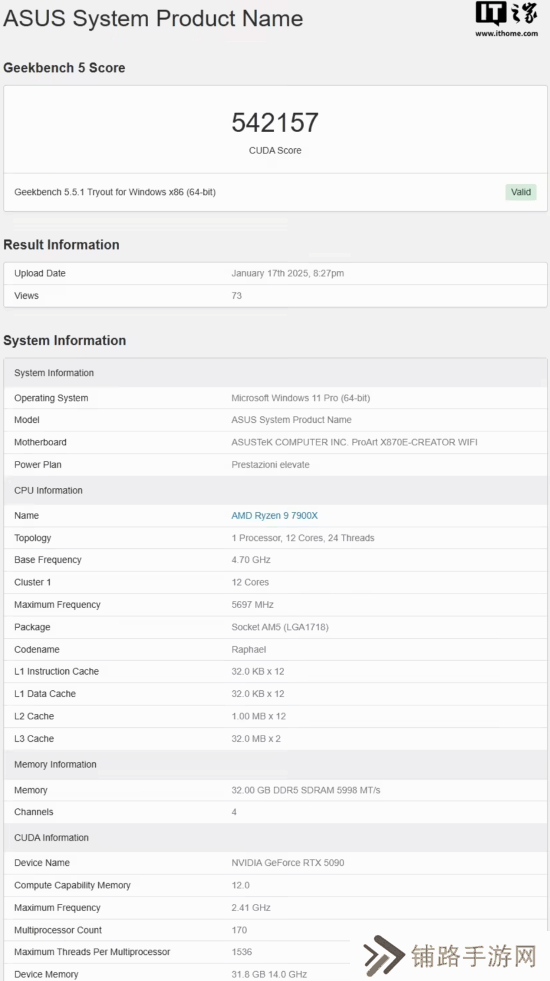
Task: Click the CPU Information header row
Action: coord(275,490)
